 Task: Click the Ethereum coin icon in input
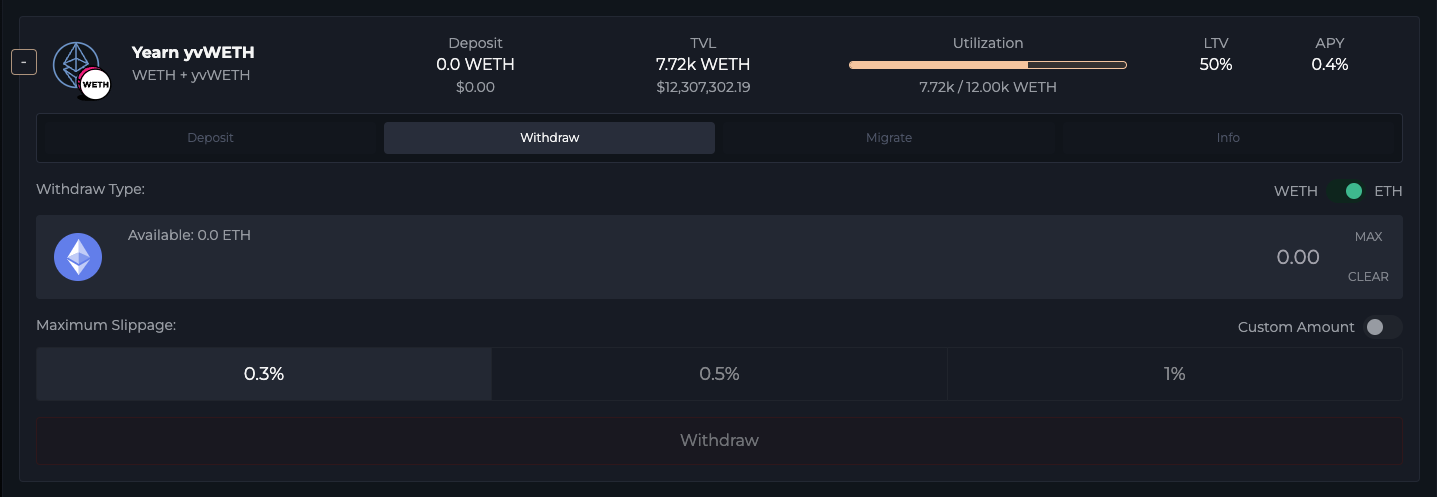tap(78, 257)
